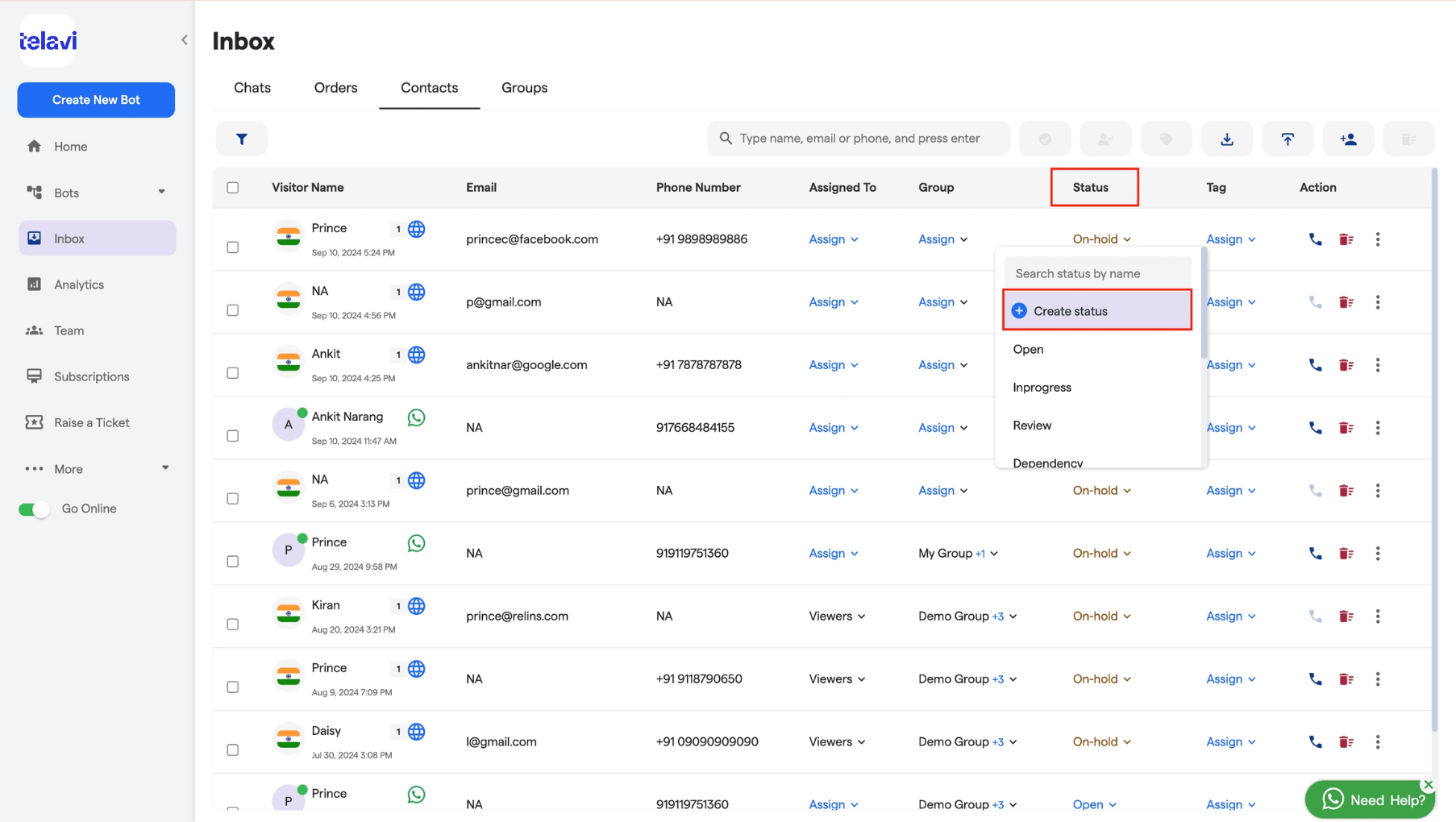The image size is (1456, 822).
Task: Click the add contact person icon
Action: (1348, 139)
